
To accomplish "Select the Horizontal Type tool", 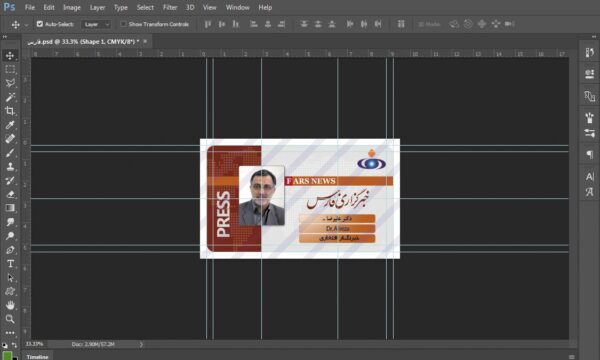I will (10, 264).
